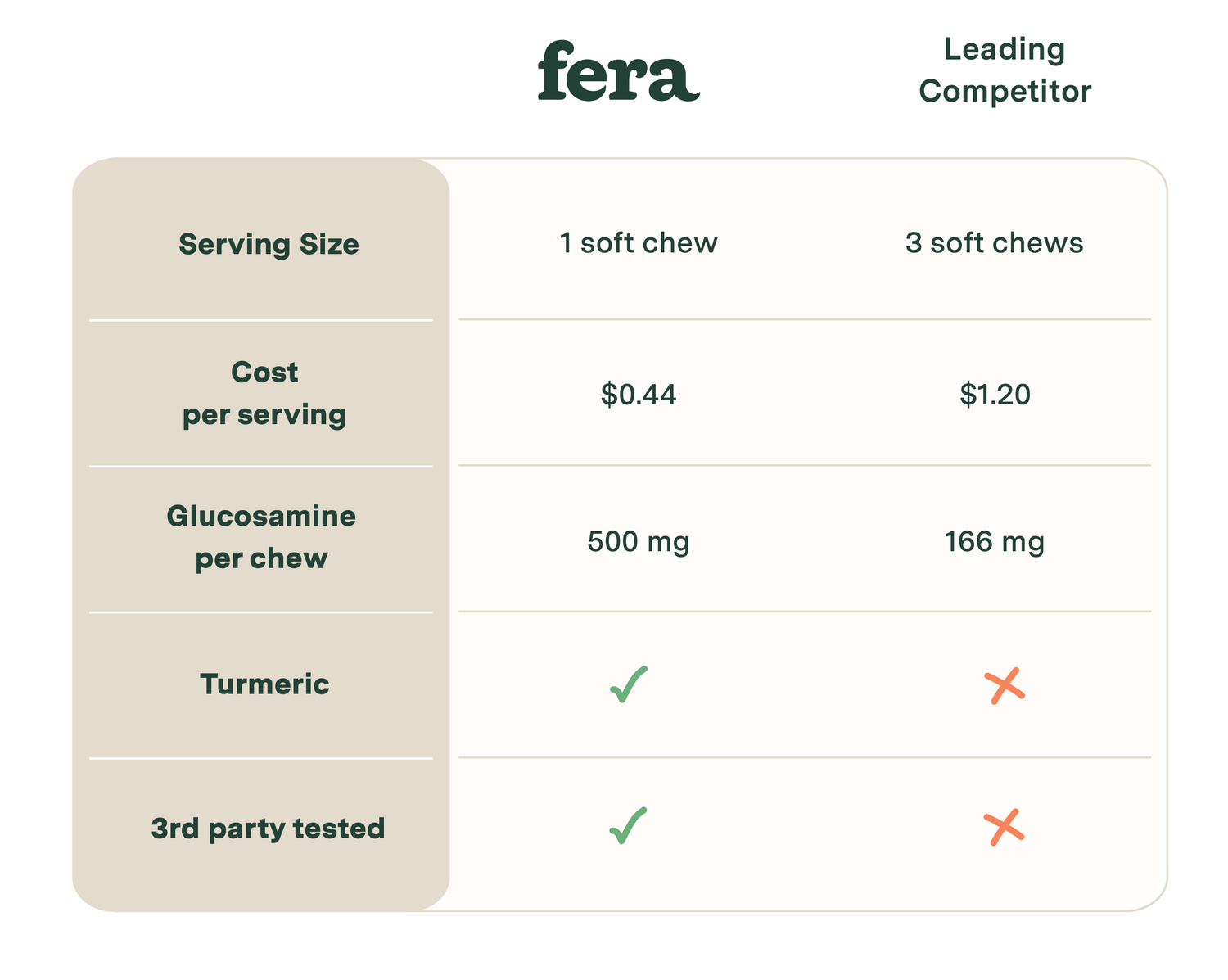Viewport: 1228px width, 980px height.
Task: Select the Glucosamine per chew label
Action: [261, 537]
